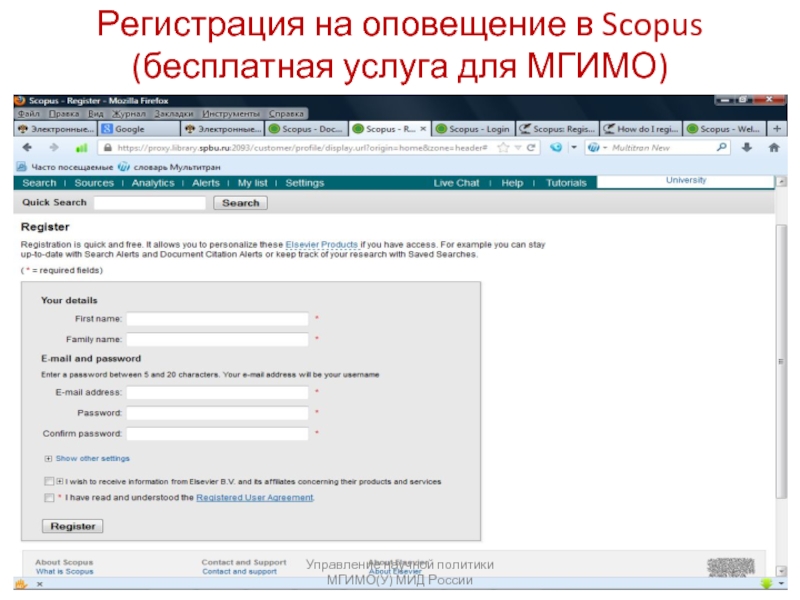The width and height of the screenshot is (800, 600).
Task: Open My list in Scopus navigation
Action: [253, 183]
